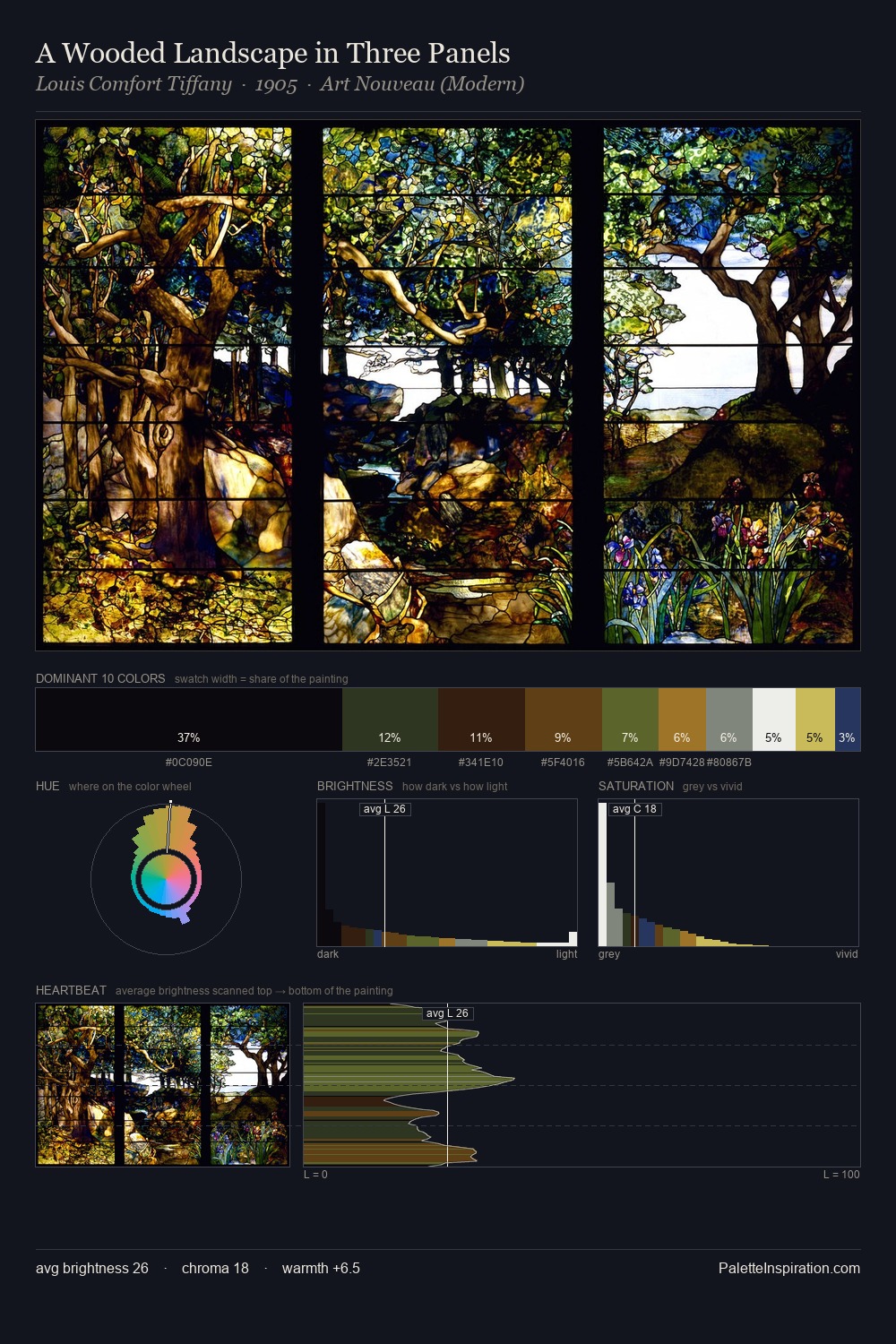This screenshot has width=896, height=1344.
Task: Open the PaletteInspiration.com link
Action: click(x=789, y=1269)
